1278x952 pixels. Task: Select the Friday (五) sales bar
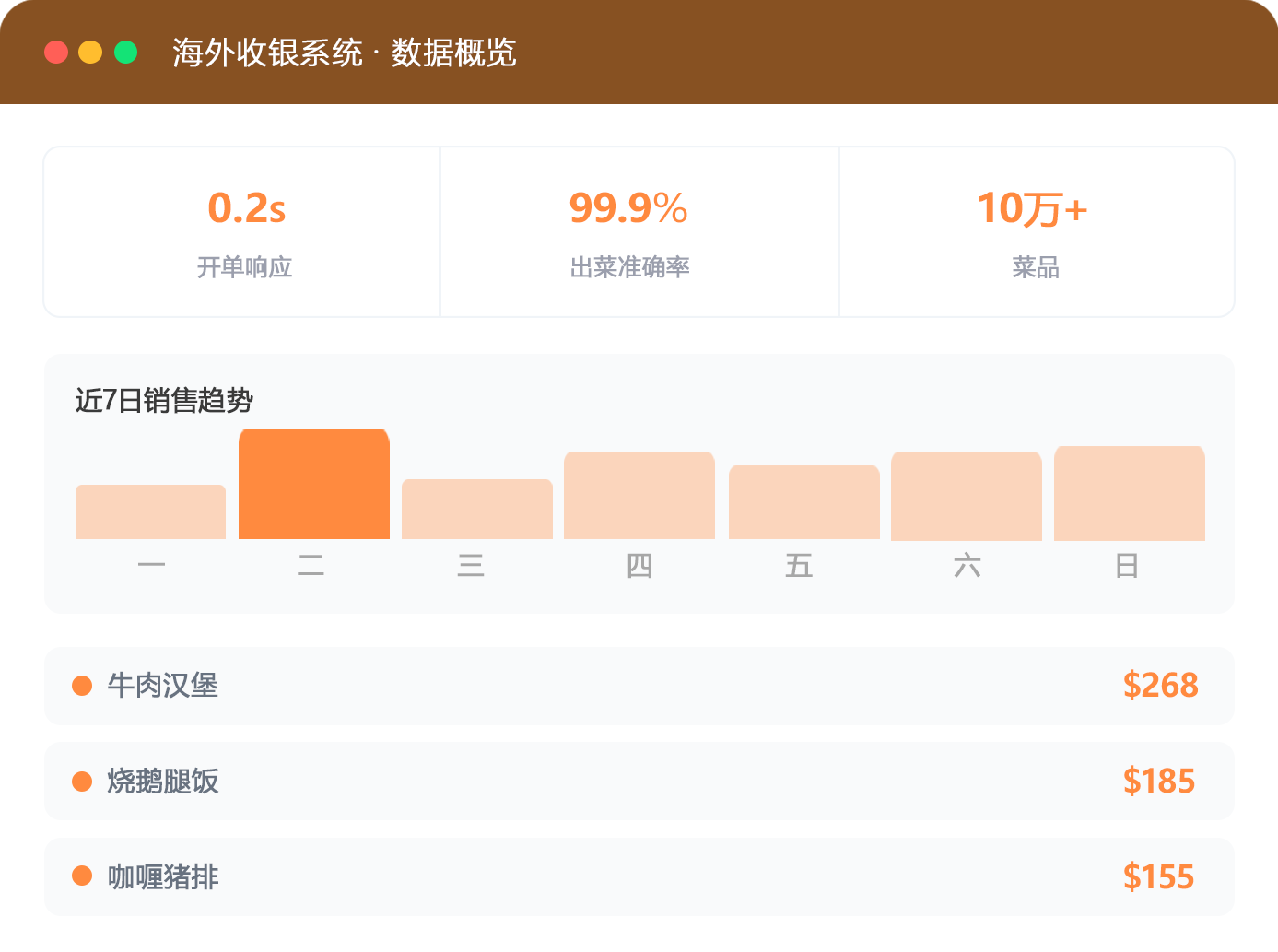pos(804,502)
